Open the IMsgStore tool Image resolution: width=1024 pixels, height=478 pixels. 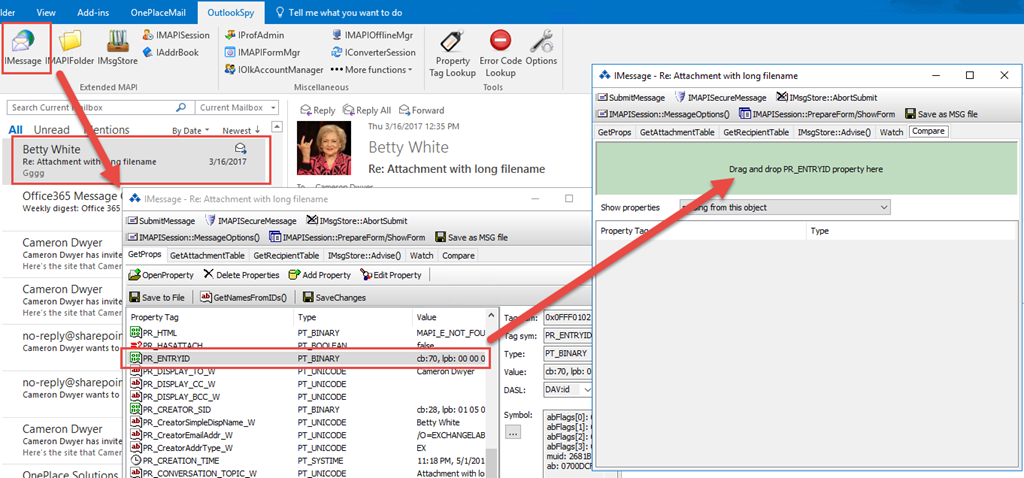coord(117,50)
